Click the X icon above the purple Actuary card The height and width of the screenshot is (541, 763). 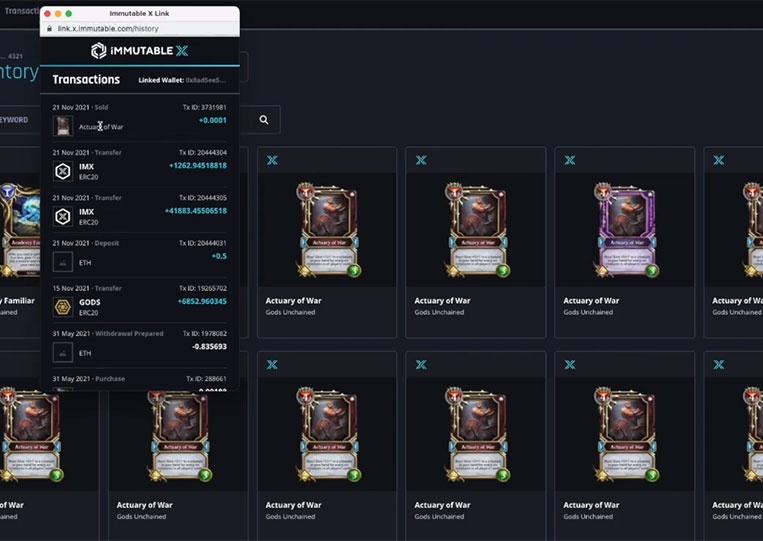pyautogui.click(x=570, y=160)
